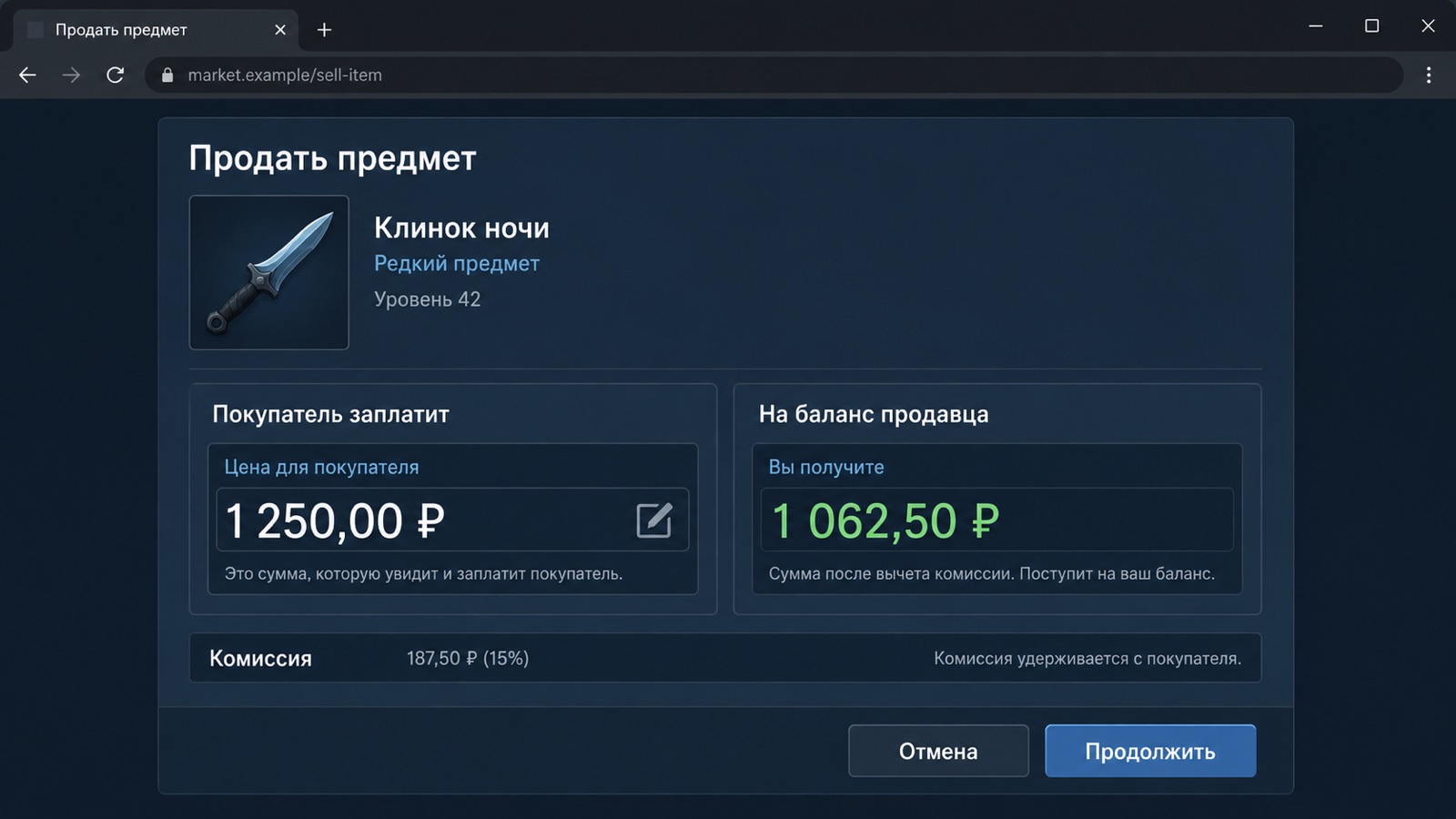Click the На баланс продавца heading
Screen dimensions: 1456x819
(874, 414)
